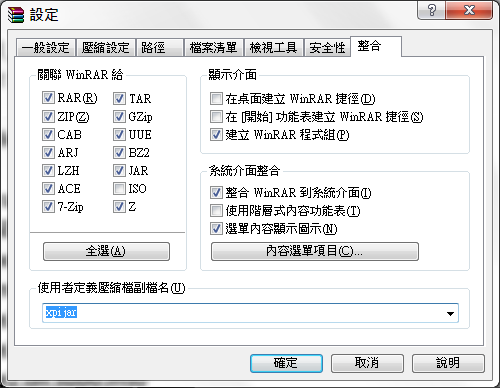The image size is (500, 388).
Task: Switch to the 安全性 tab
Action: (x=327, y=48)
